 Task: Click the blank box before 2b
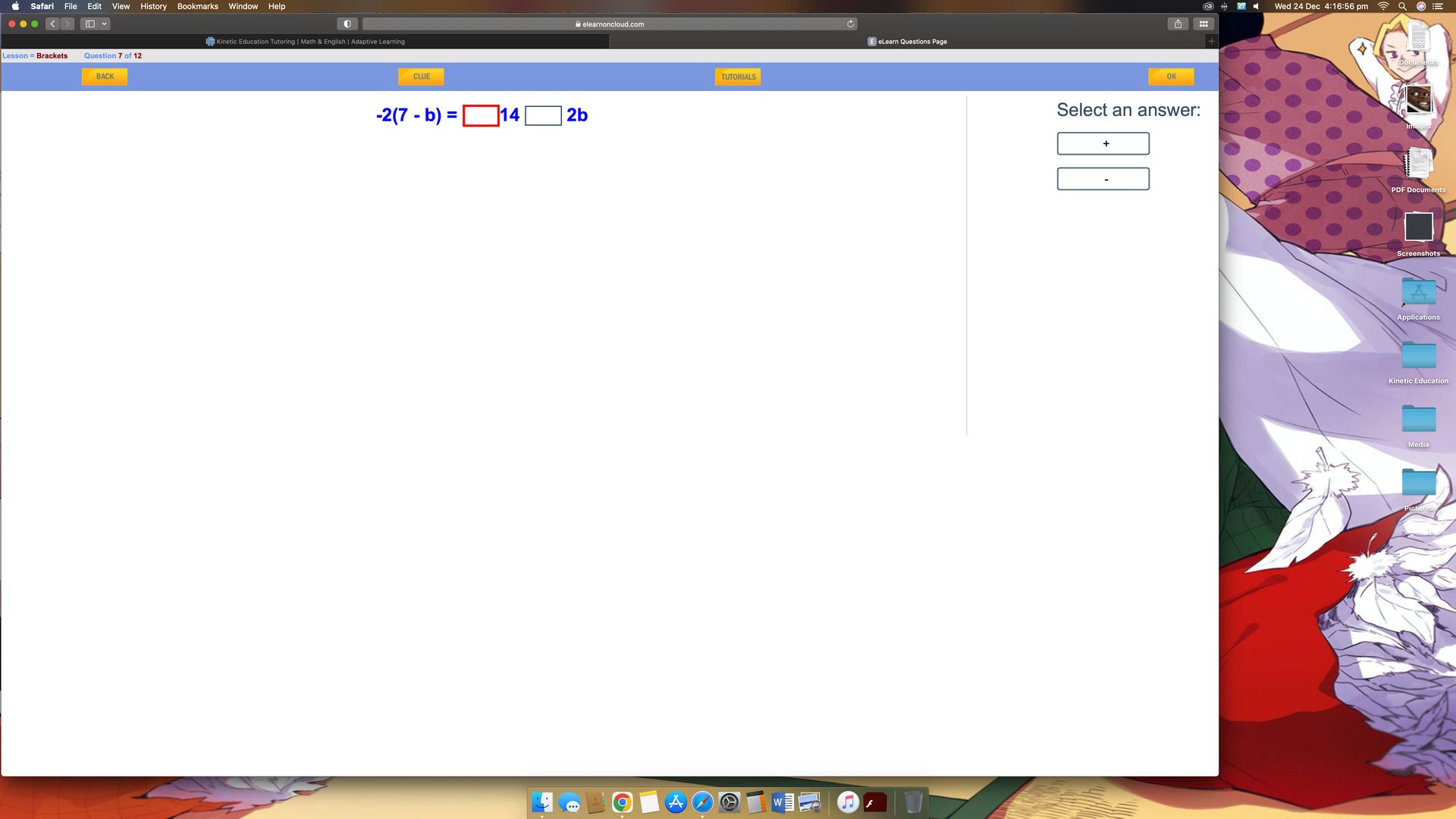543,115
